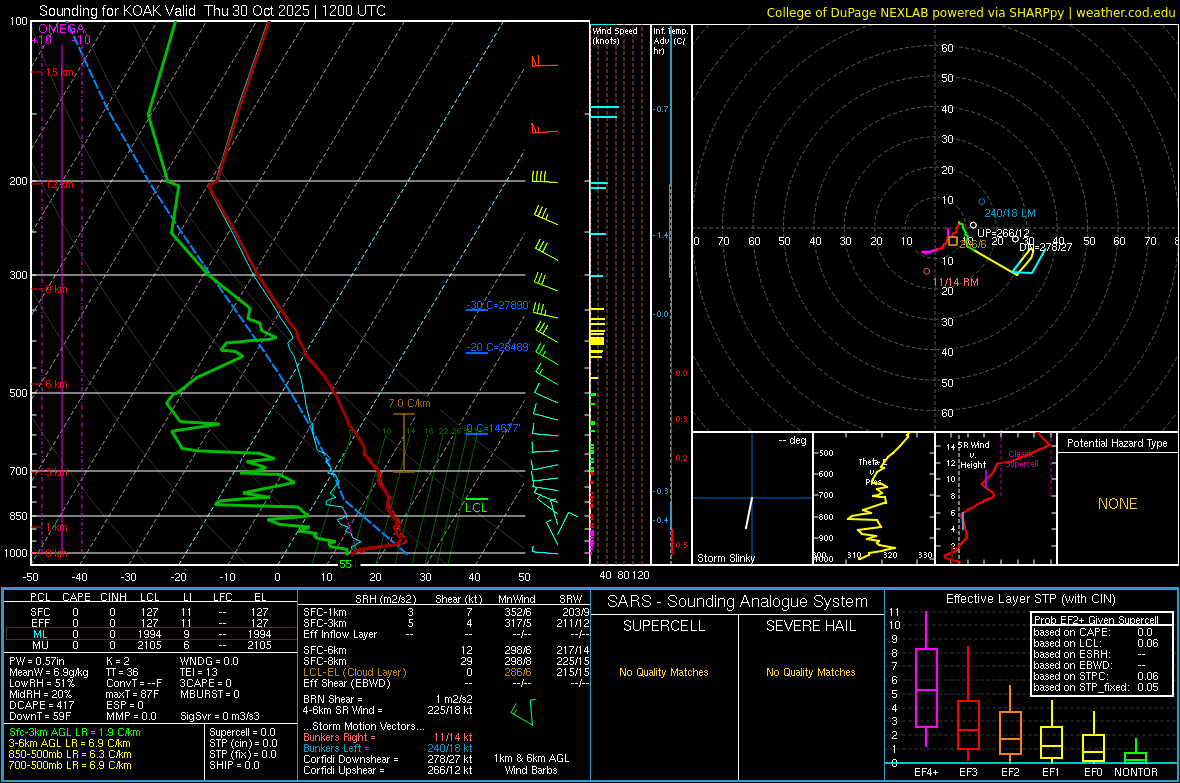Image resolution: width=1180 pixels, height=783 pixels.
Task: Select the Classic Supercell annotation
Action: pos(1021,459)
